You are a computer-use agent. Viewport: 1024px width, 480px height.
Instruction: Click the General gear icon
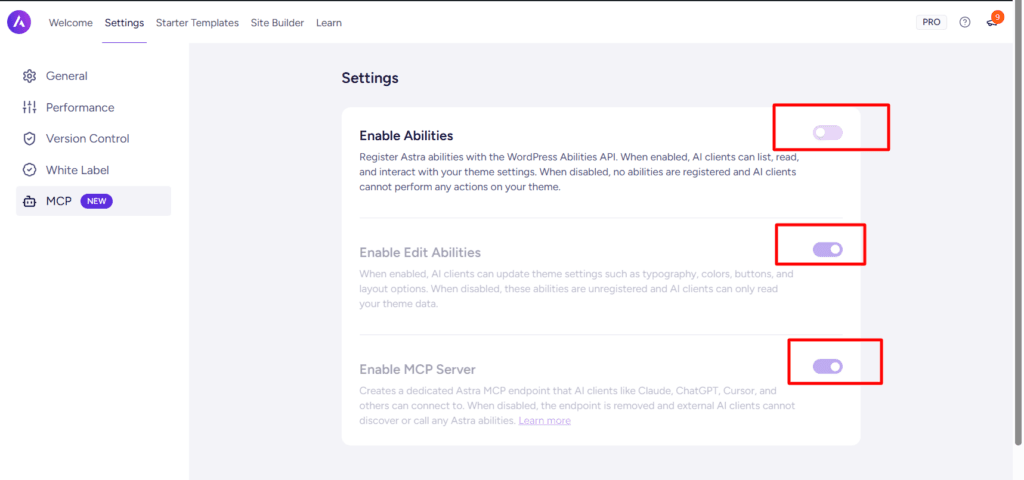pos(29,76)
